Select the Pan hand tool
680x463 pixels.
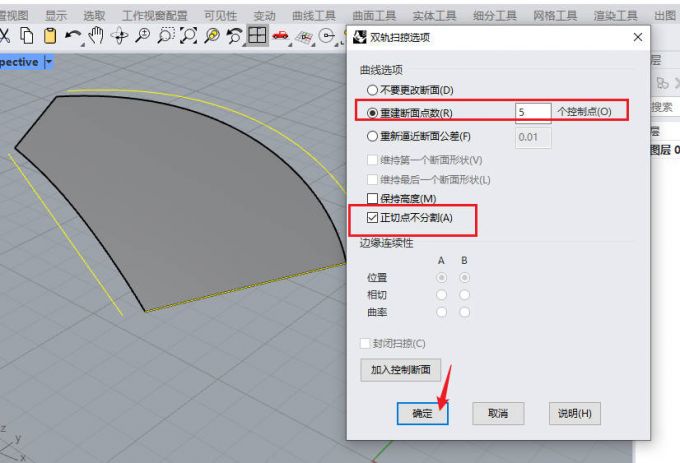[96, 36]
